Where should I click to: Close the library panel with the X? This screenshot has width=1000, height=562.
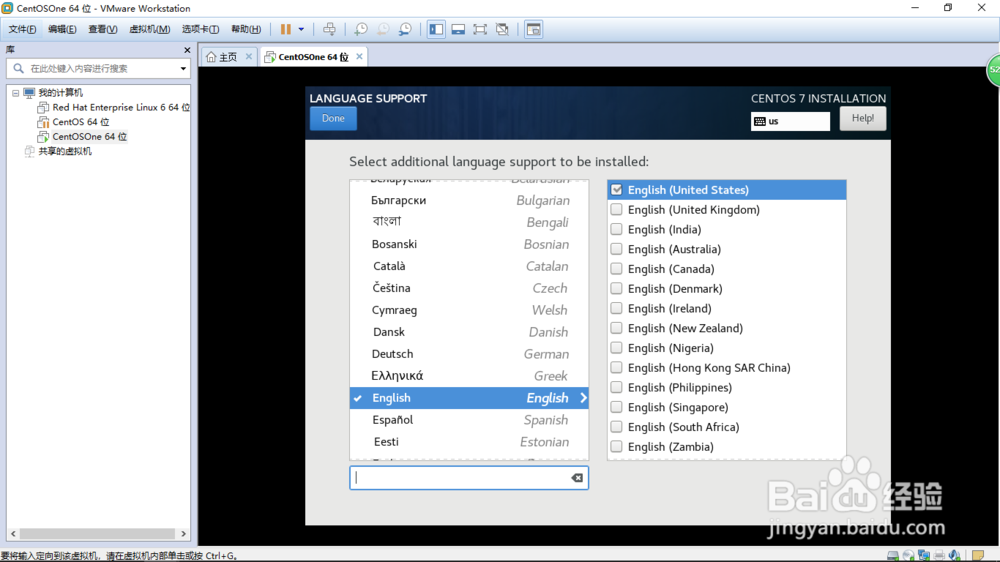(187, 50)
